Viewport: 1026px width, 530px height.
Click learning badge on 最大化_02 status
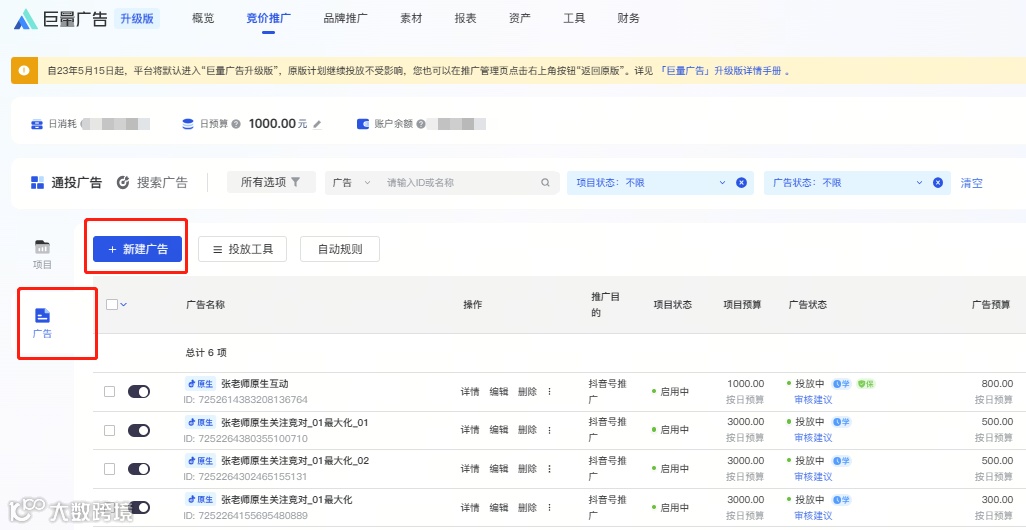tap(841, 461)
